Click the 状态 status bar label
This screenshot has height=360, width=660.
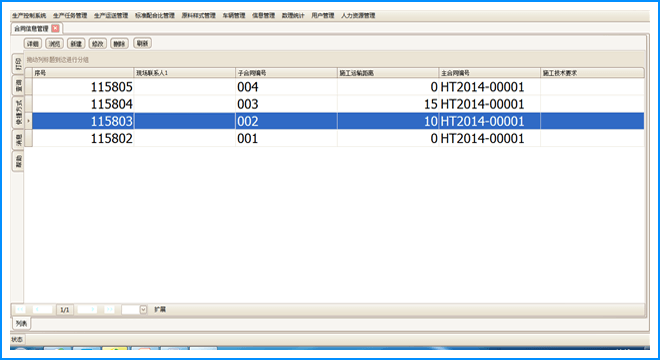click(x=17, y=339)
